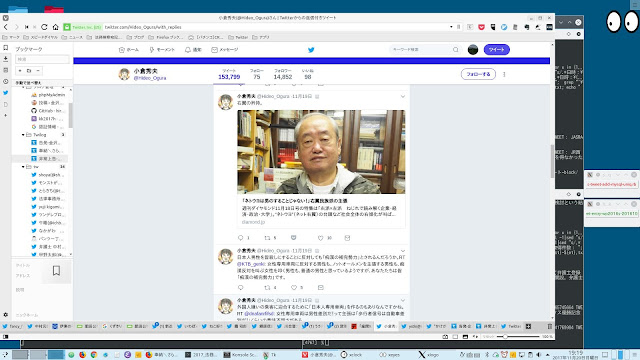Open the address bar history dropdown arrow
The image size is (640, 360).
click(x=451, y=27)
